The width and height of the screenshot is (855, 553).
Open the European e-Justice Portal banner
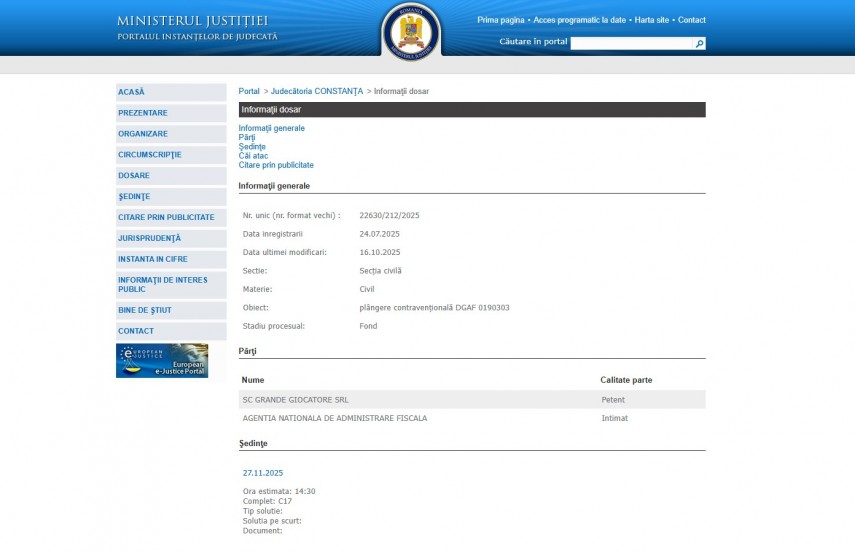[x=162, y=361]
